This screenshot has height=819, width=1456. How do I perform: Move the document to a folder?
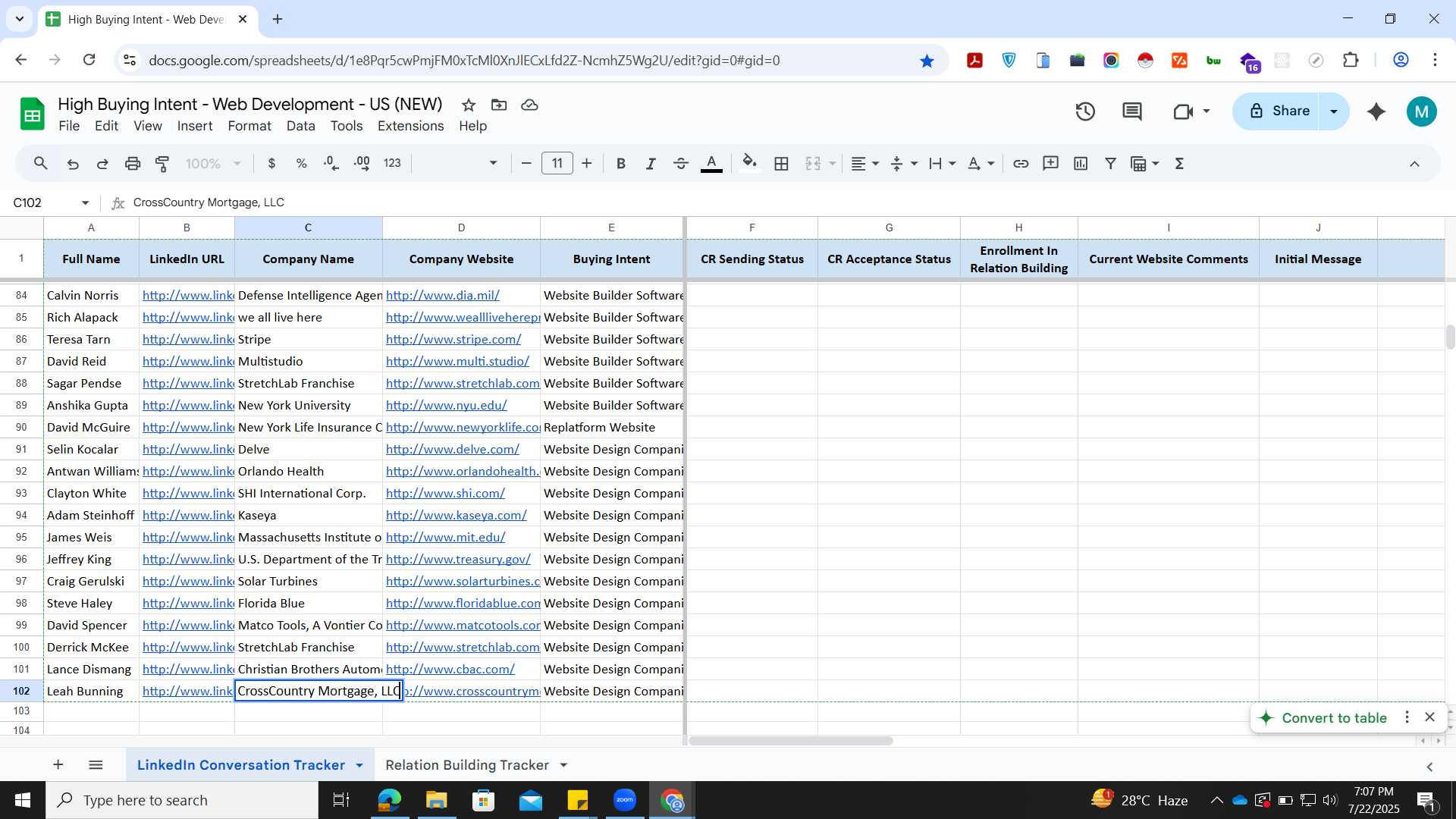click(499, 105)
